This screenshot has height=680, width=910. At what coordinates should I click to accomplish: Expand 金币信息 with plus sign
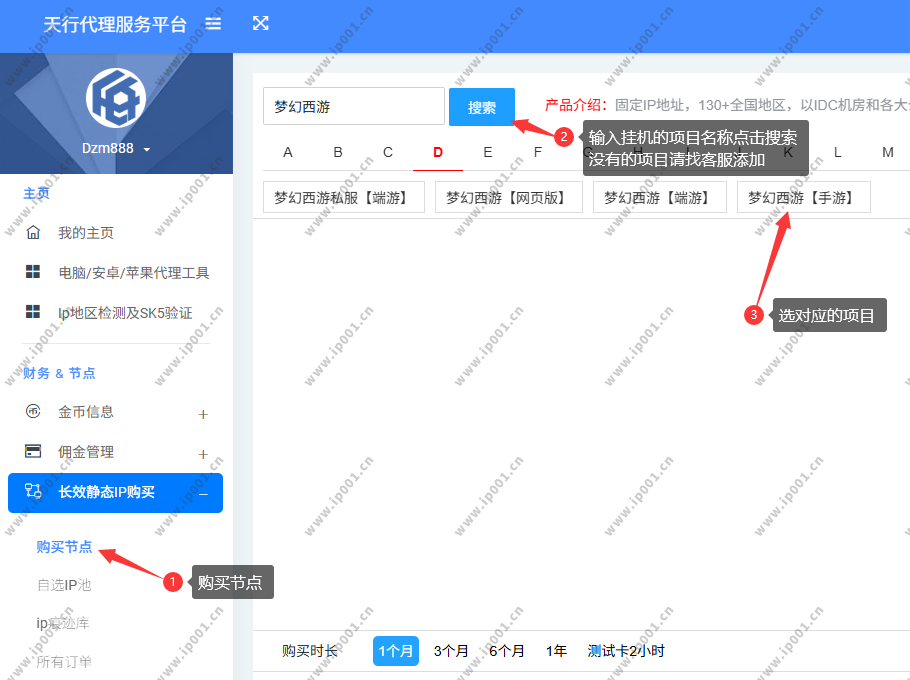pos(203,414)
